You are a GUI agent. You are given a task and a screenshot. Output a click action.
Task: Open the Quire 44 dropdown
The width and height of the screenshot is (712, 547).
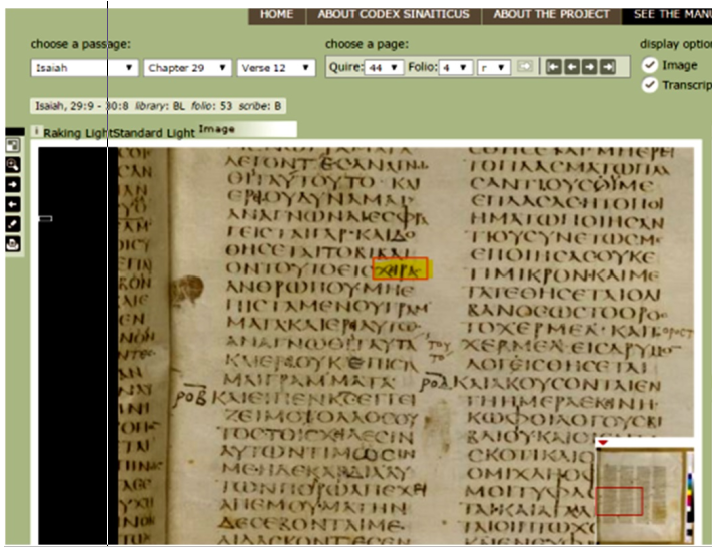point(384,68)
